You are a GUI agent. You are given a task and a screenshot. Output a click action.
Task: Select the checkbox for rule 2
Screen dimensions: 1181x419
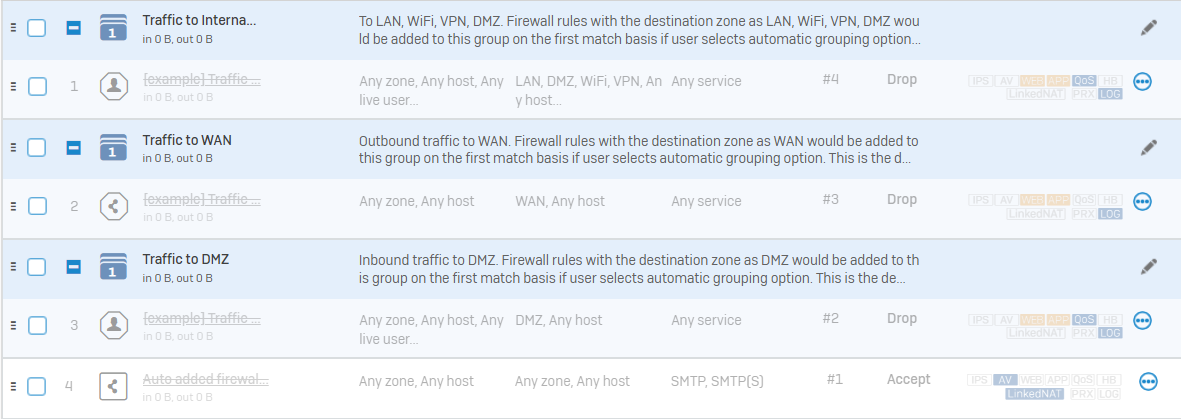tap(37, 206)
